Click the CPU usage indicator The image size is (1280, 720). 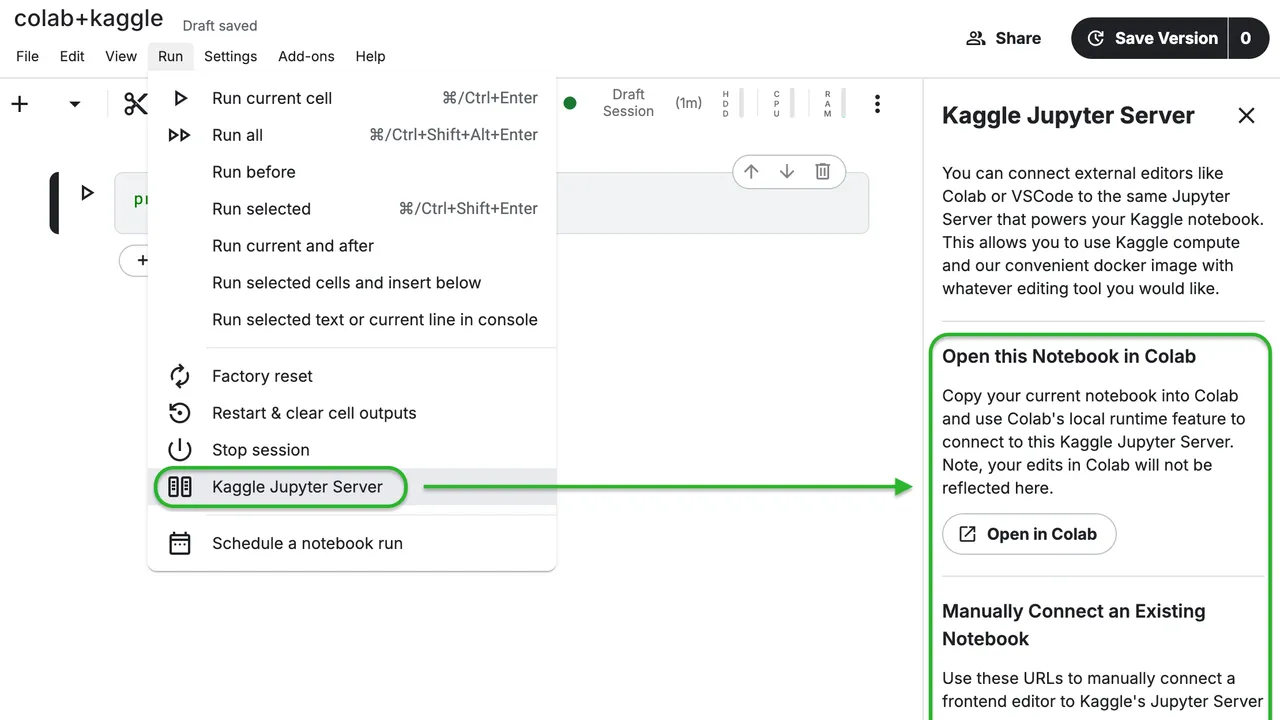point(782,103)
